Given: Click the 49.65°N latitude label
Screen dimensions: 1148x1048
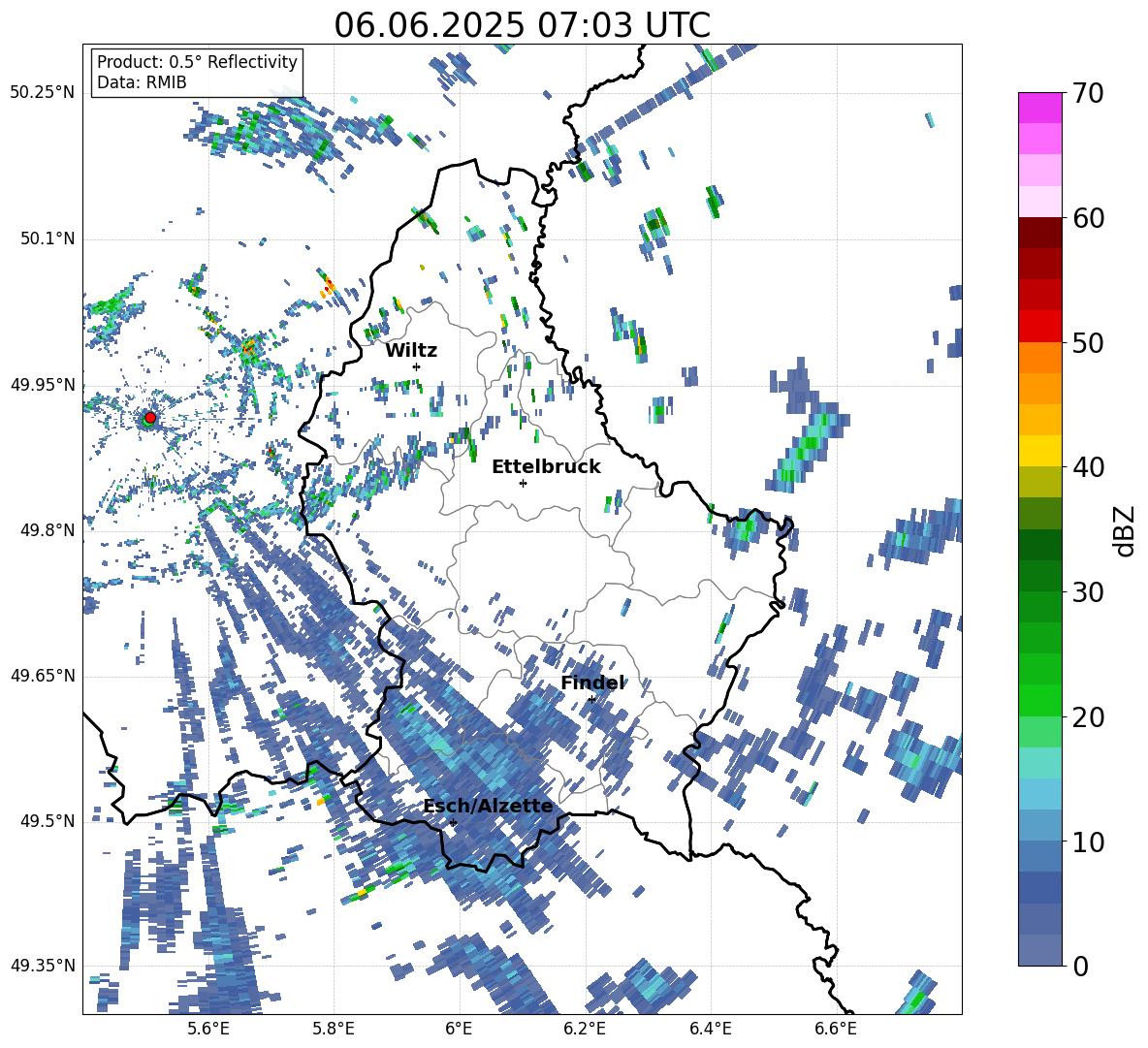Looking at the screenshot, I should click(43, 675).
